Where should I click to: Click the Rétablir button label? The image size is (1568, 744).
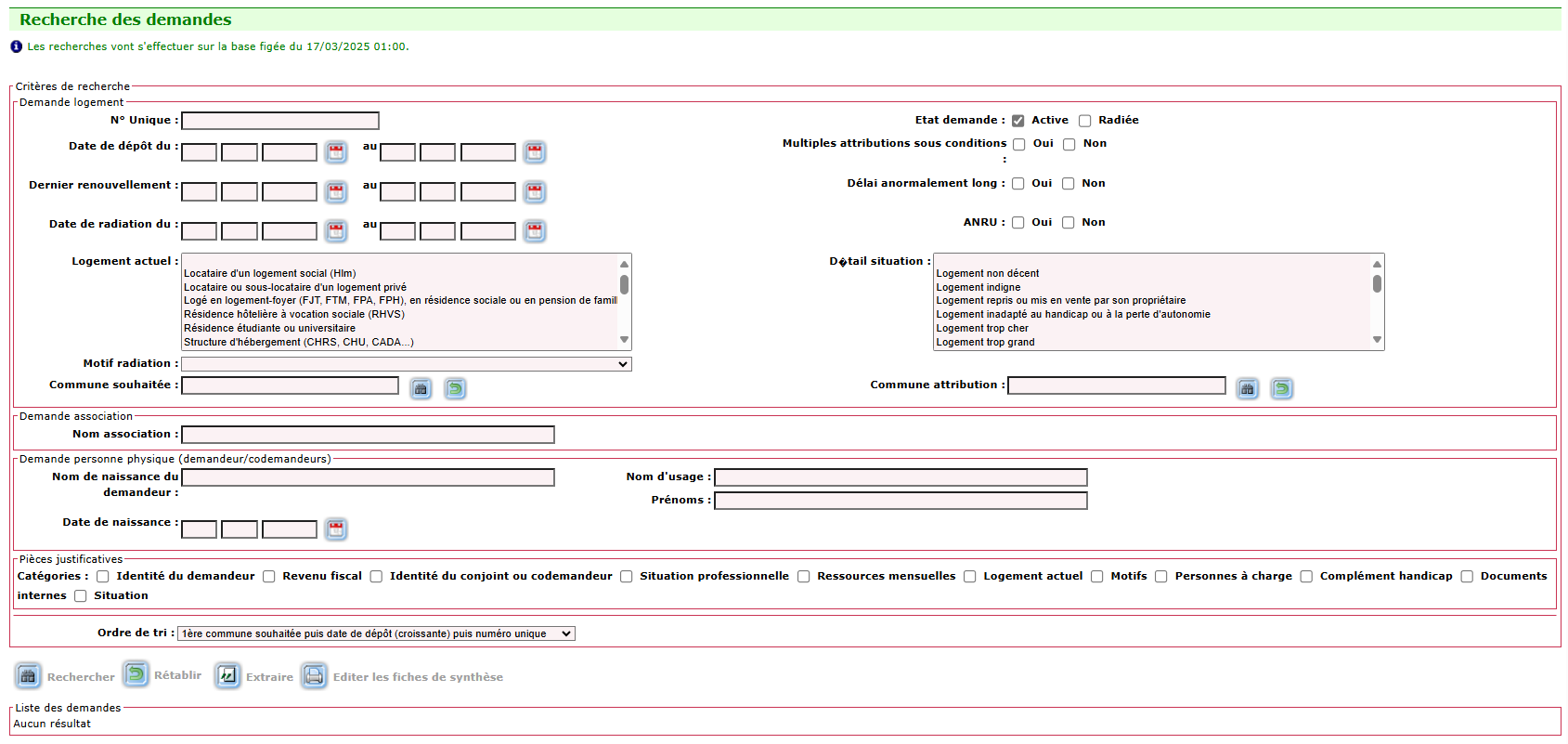click(x=177, y=675)
